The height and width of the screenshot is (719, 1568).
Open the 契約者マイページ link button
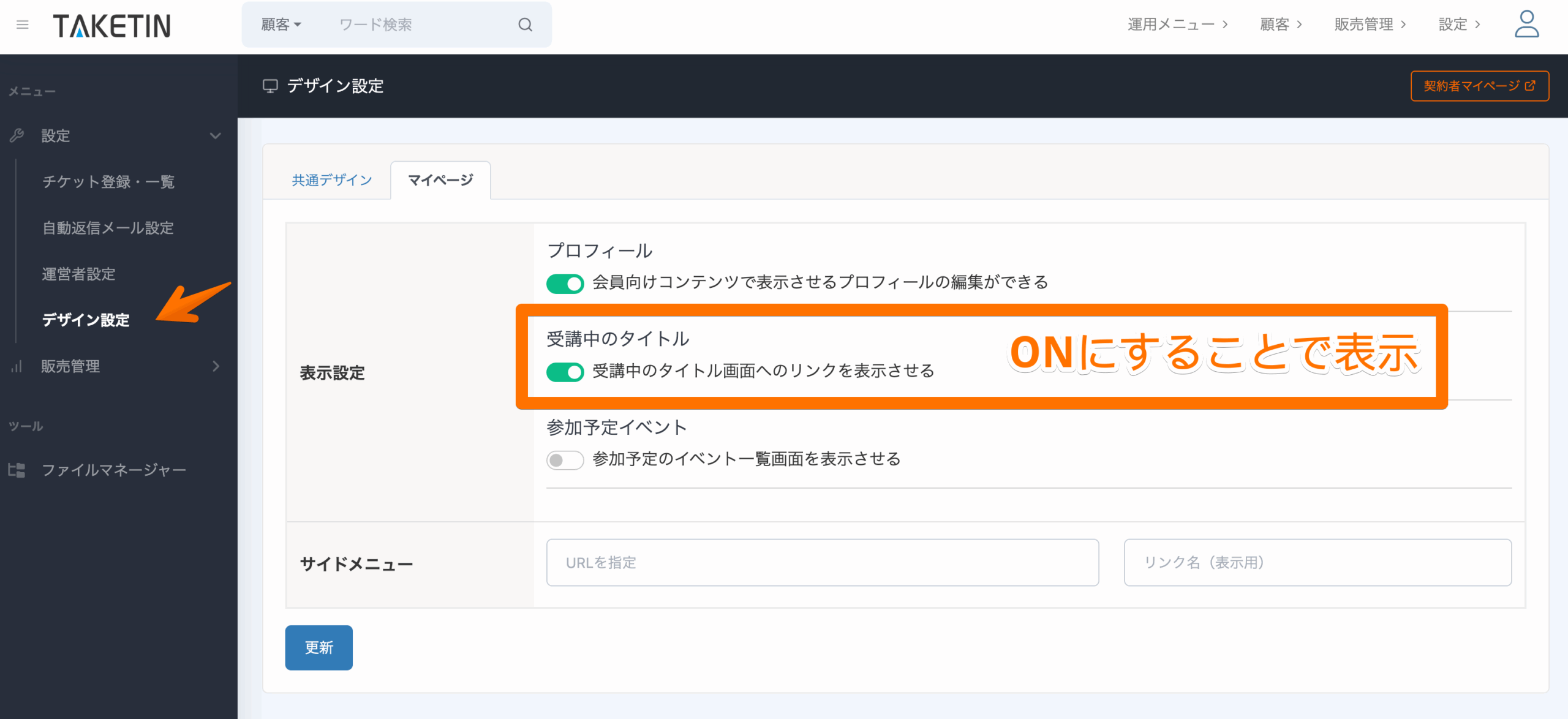pyautogui.click(x=1479, y=86)
